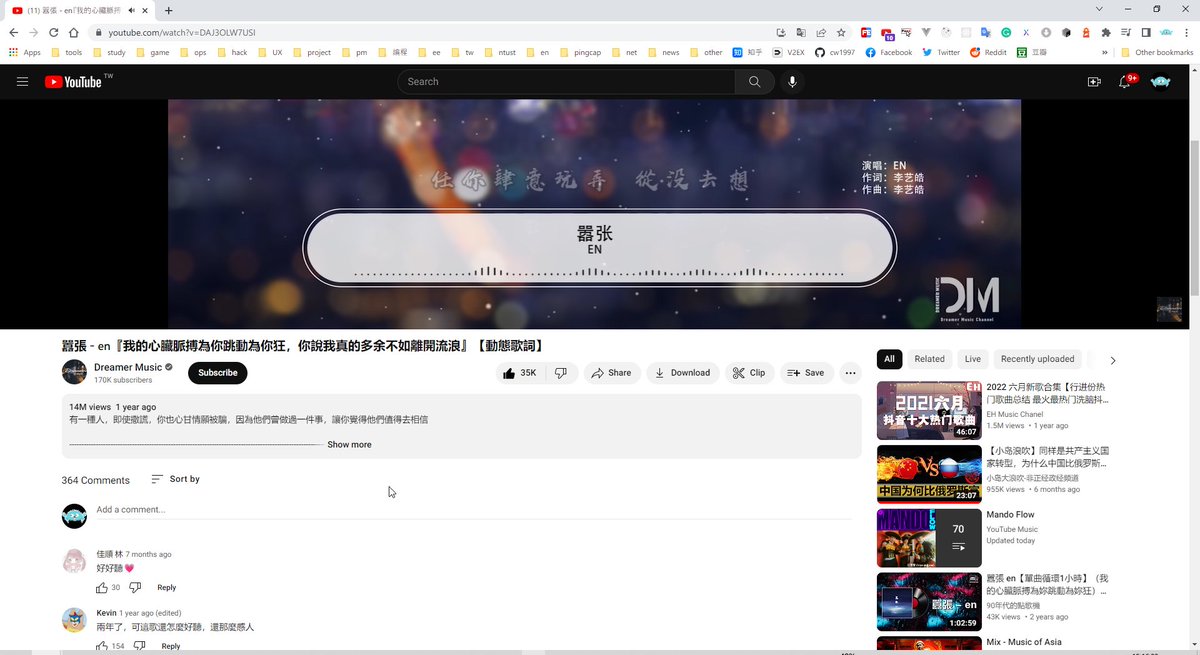The width and height of the screenshot is (1200, 655).
Task: Select the All filter chip
Action: [x=888, y=358]
